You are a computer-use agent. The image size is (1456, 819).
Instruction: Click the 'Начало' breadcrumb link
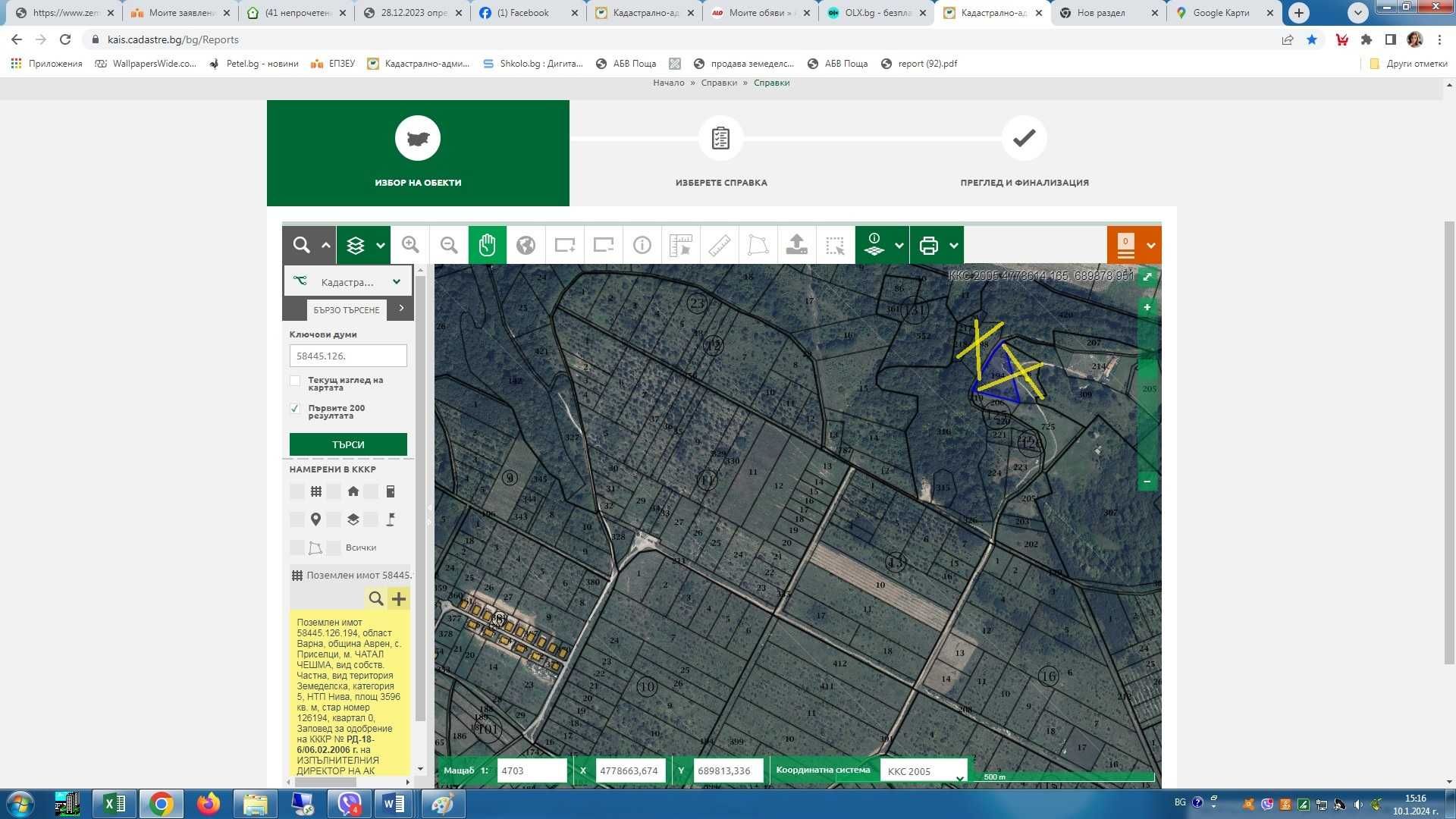pyautogui.click(x=668, y=83)
